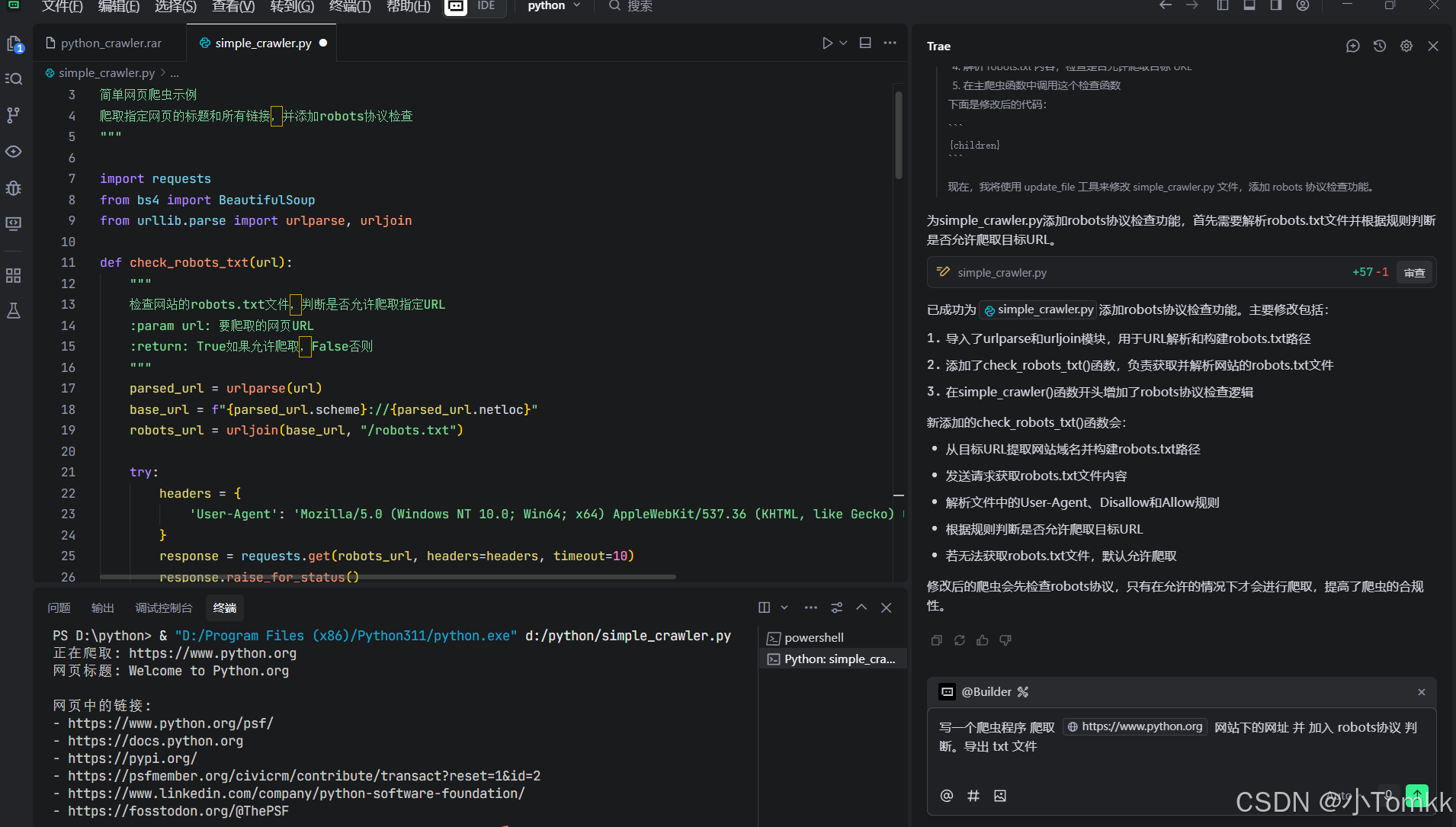Navigate back with left arrow
The height and width of the screenshot is (827, 1456).
(x=1166, y=6)
